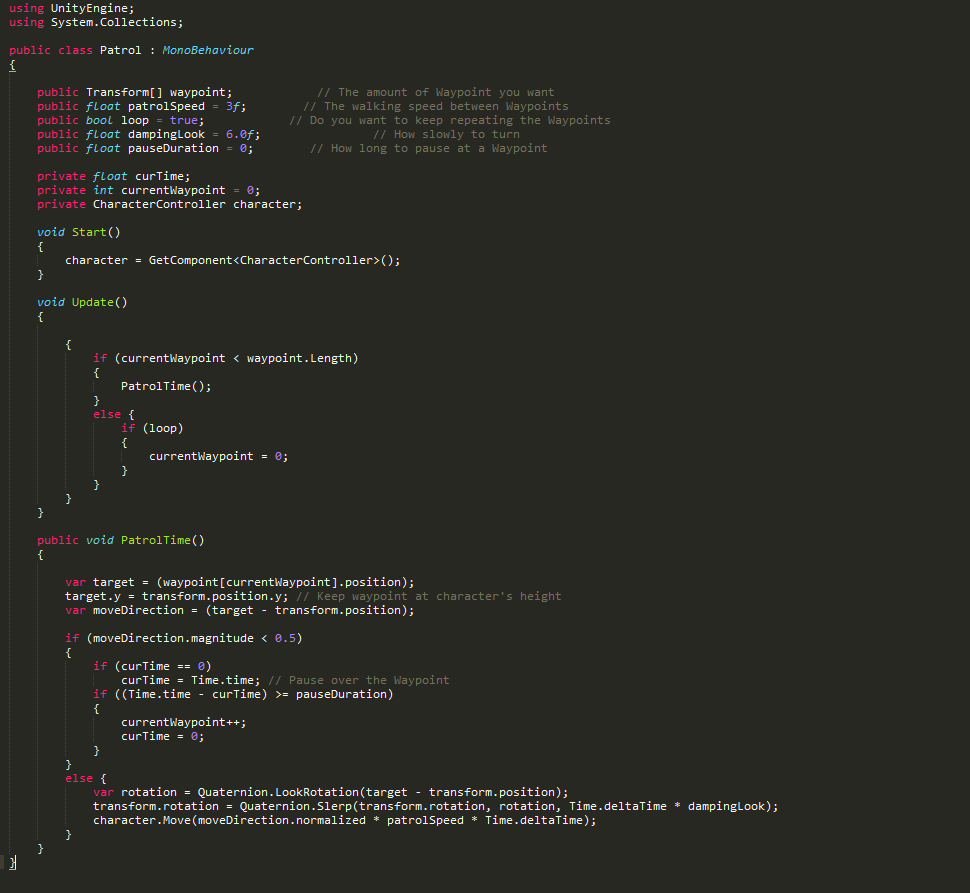Click the Update method name

92,302
